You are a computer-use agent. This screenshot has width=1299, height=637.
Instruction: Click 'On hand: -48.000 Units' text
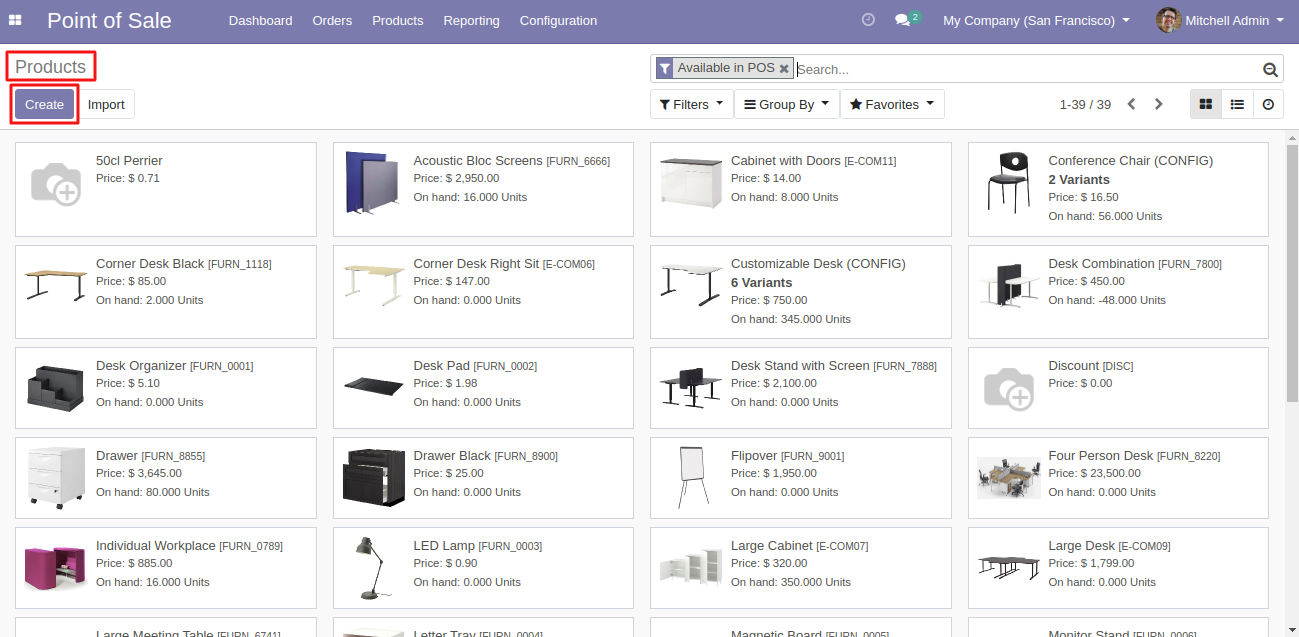pyautogui.click(x=1107, y=300)
